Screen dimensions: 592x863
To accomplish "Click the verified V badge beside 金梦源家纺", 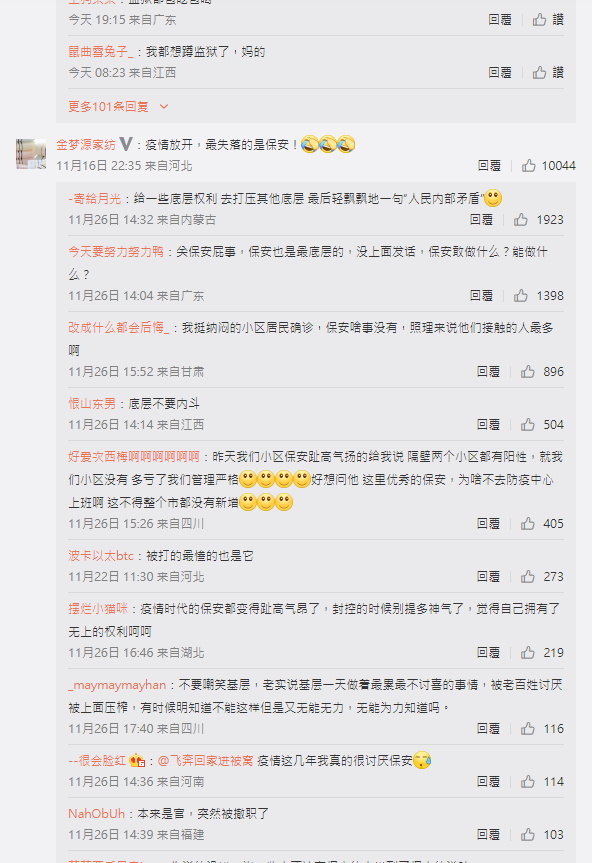I will [126, 144].
